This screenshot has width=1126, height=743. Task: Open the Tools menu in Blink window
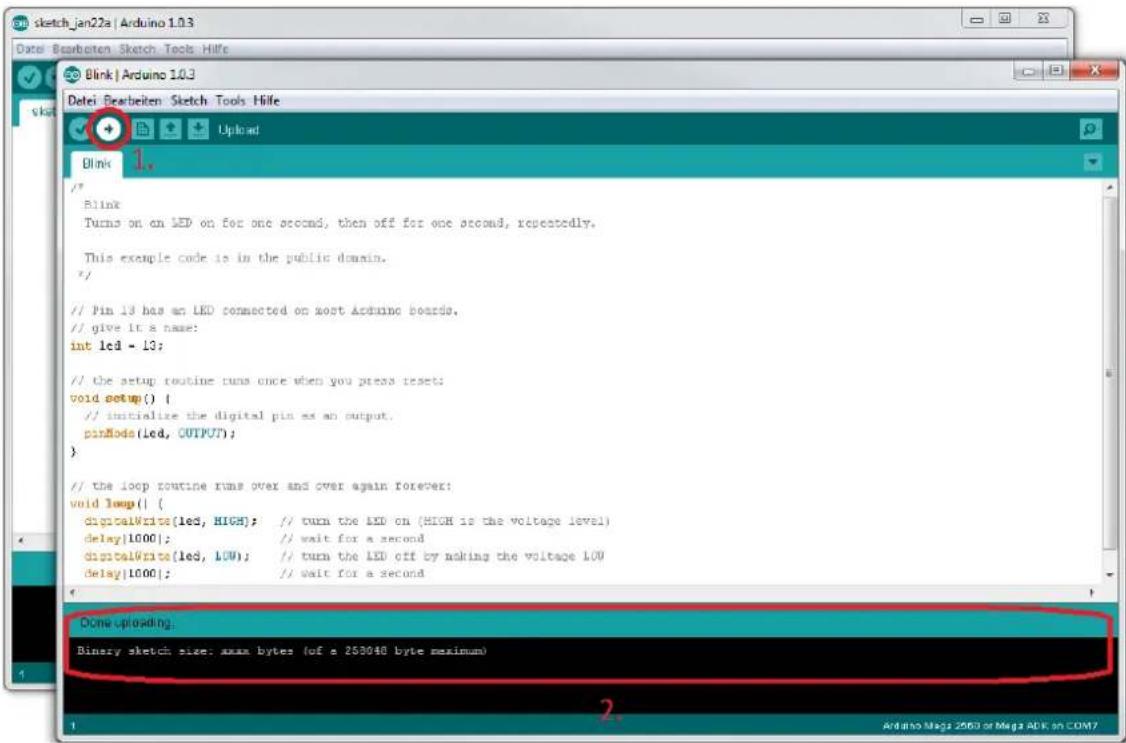pos(231,101)
